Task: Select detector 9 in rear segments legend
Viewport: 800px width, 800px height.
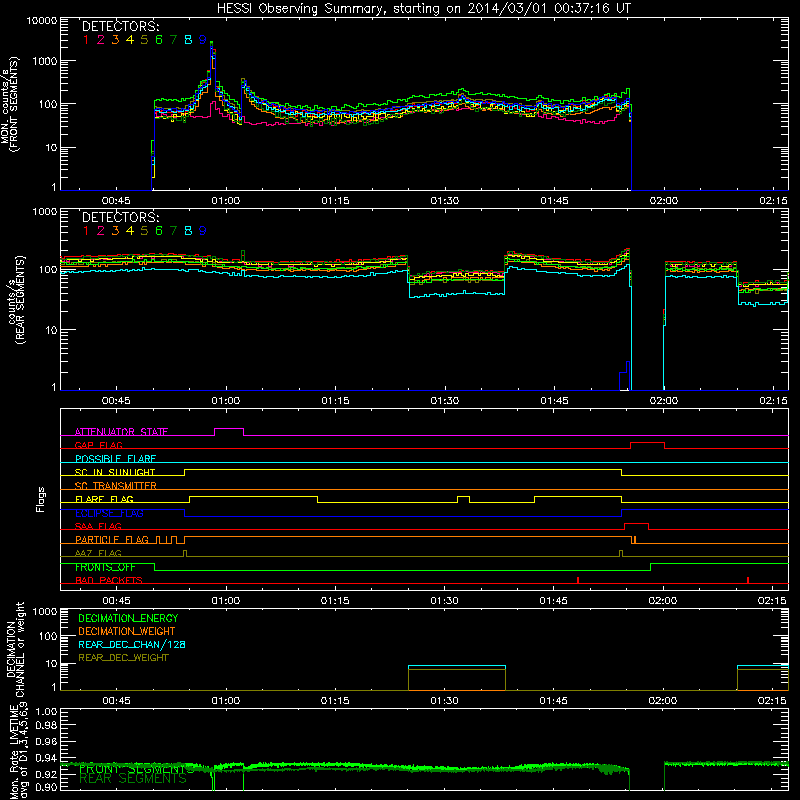Action: [x=203, y=231]
